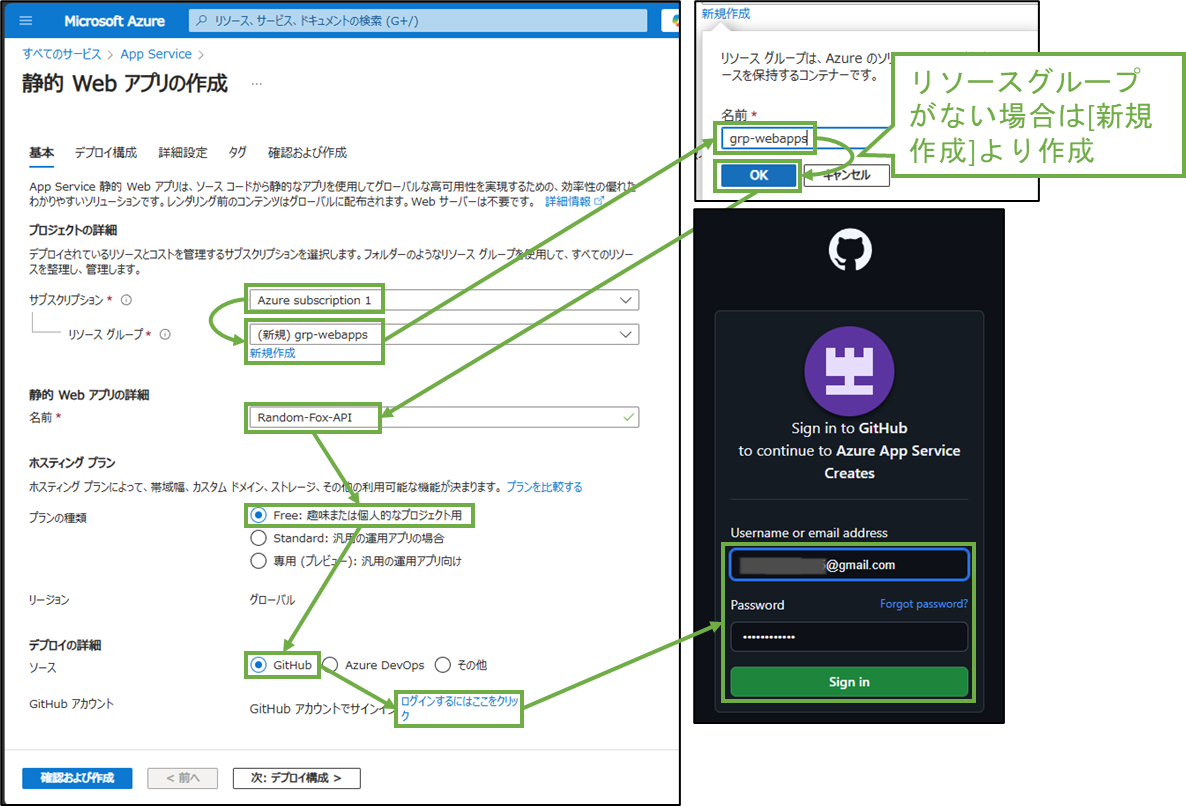Expand the resource group grp-webapps dropdown
Screen dimensions: 1186x806
pyautogui.click(x=444, y=334)
